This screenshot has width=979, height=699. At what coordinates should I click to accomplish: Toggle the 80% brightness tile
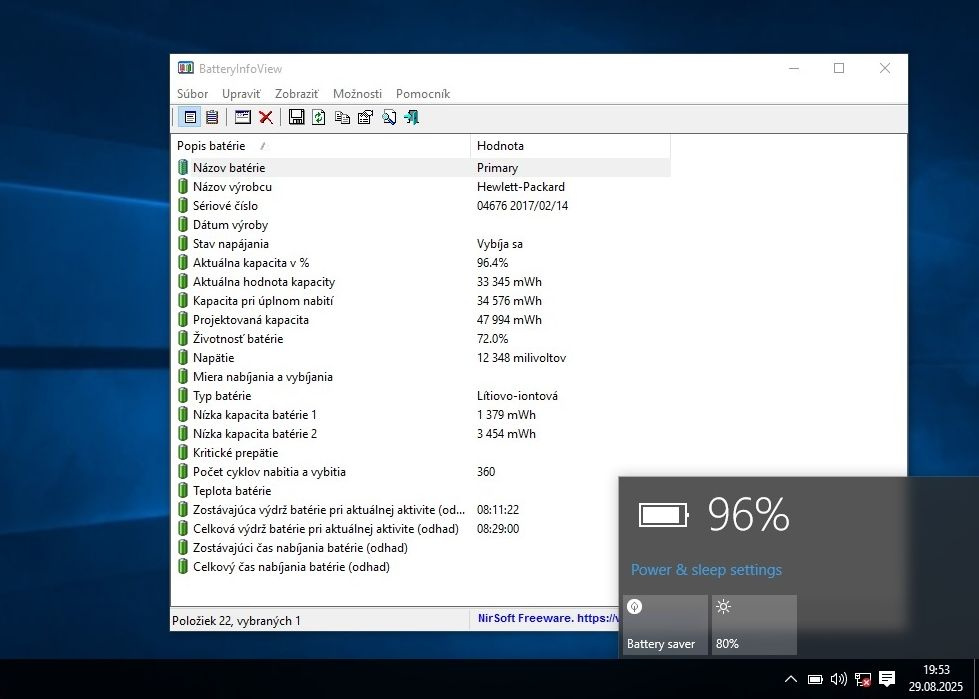754,625
